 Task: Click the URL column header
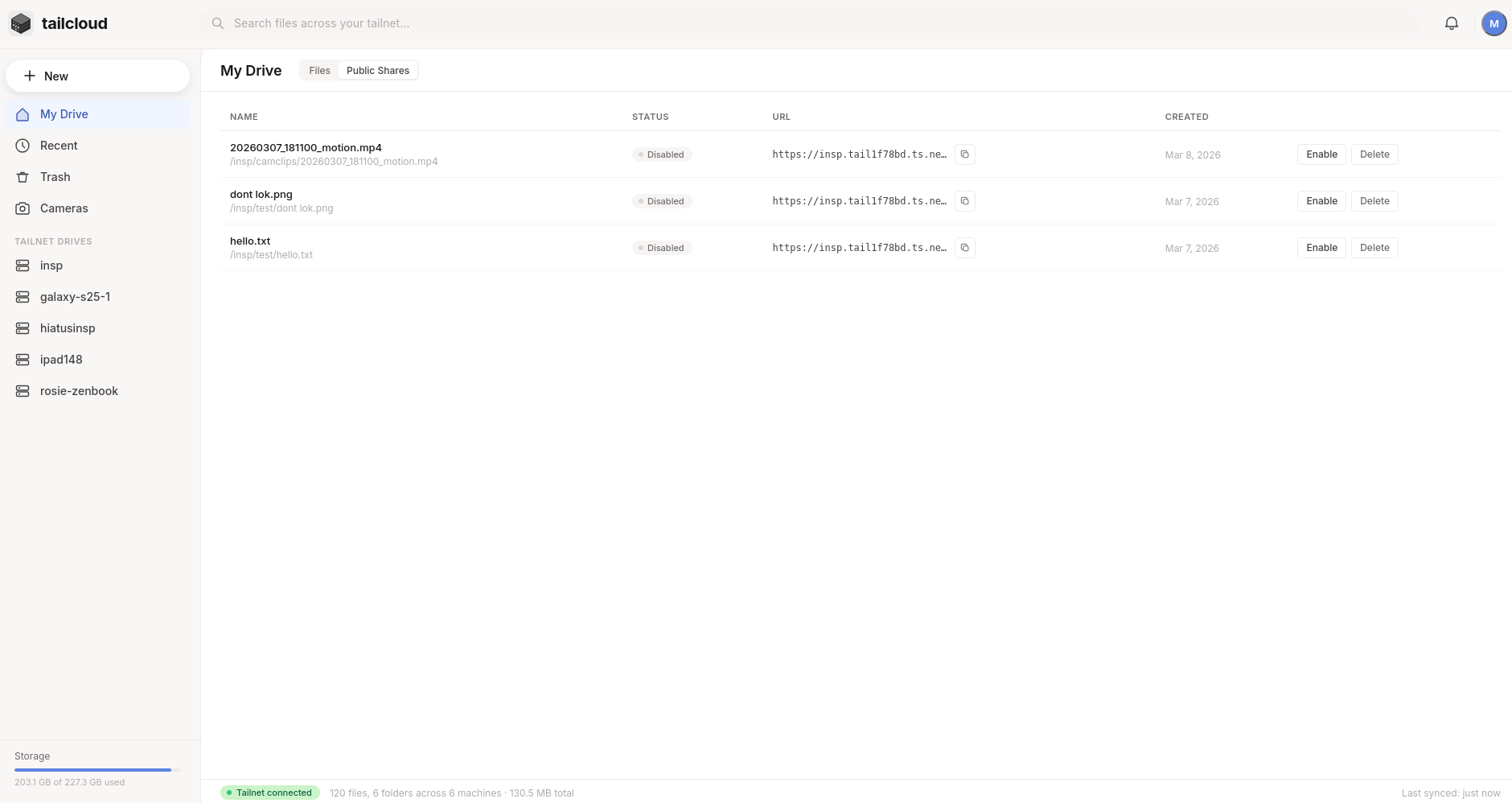[781, 117]
